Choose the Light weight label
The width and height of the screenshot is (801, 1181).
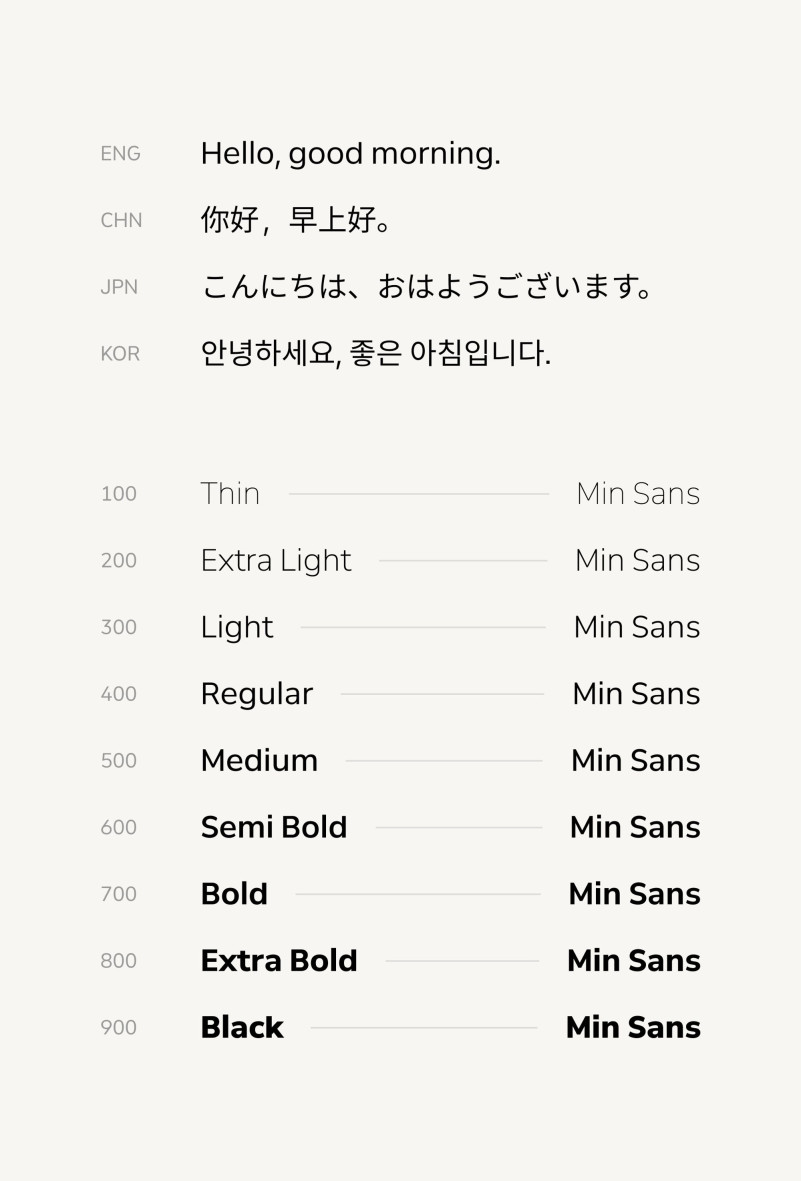(237, 627)
